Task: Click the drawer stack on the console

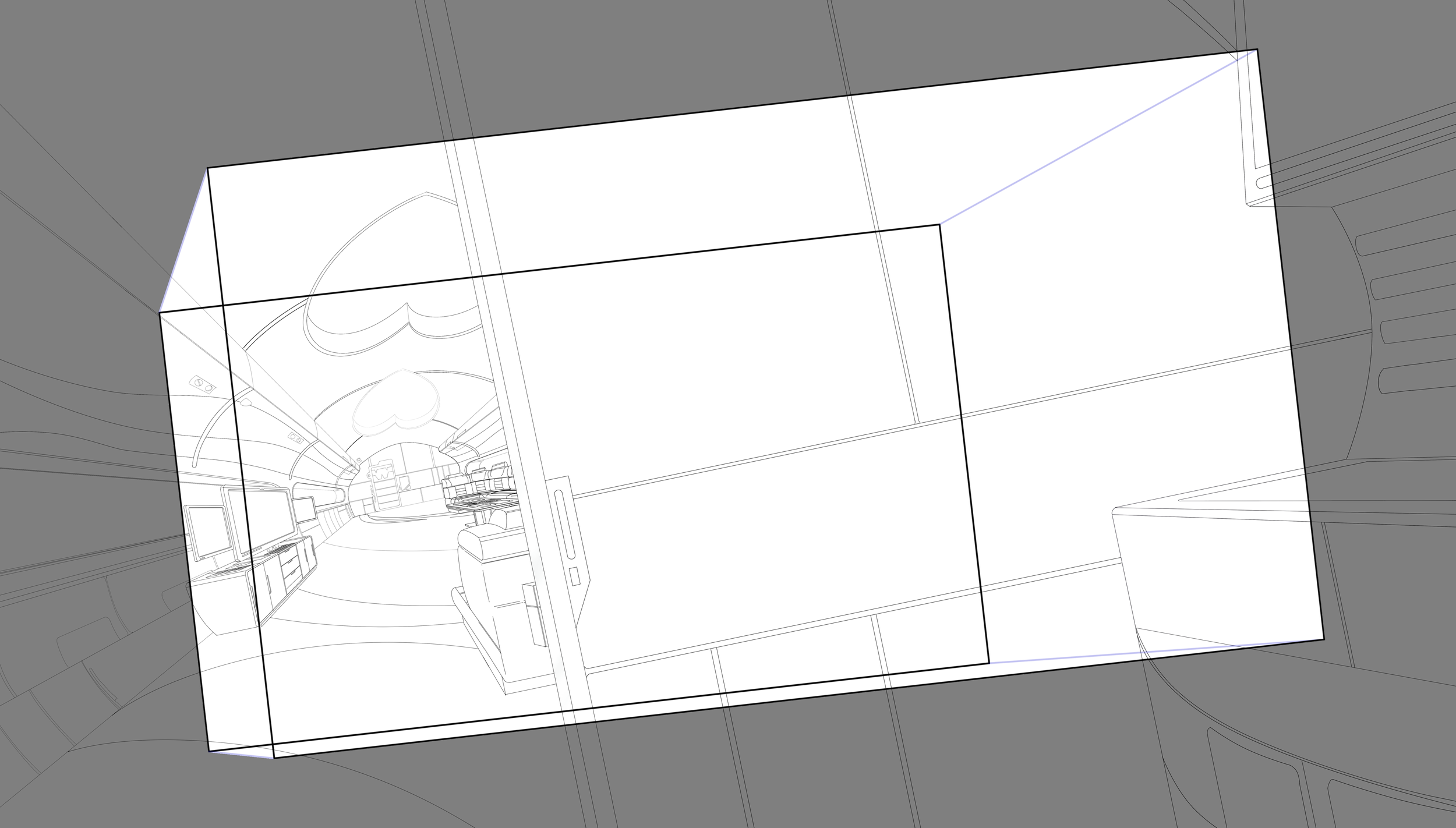Action: coord(290,565)
